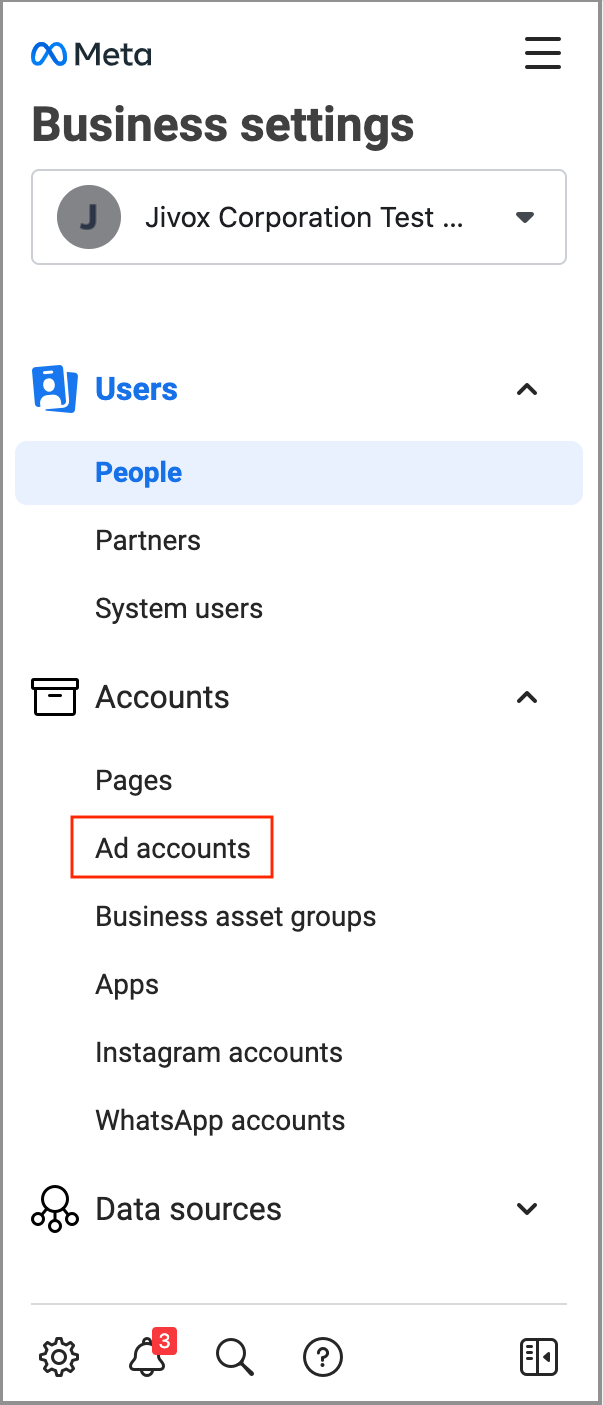Open Ad accounts under Accounts
The image size is (603, 1405).
click(x=173, y=849)
